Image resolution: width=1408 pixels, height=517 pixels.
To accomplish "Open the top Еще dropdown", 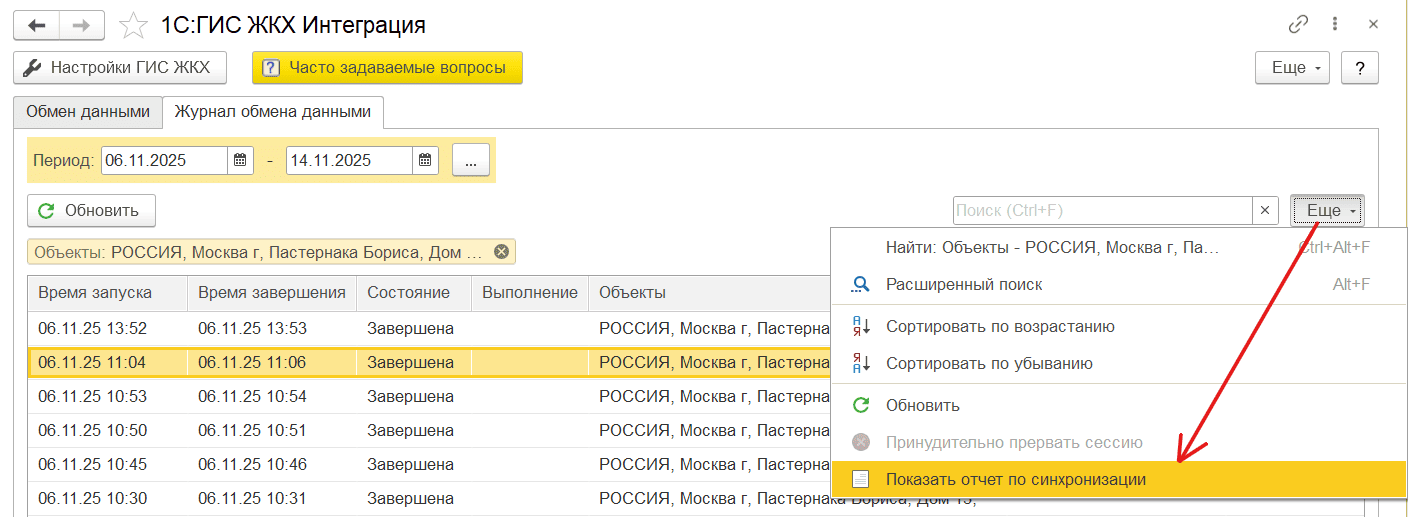I will [1292, 68].
